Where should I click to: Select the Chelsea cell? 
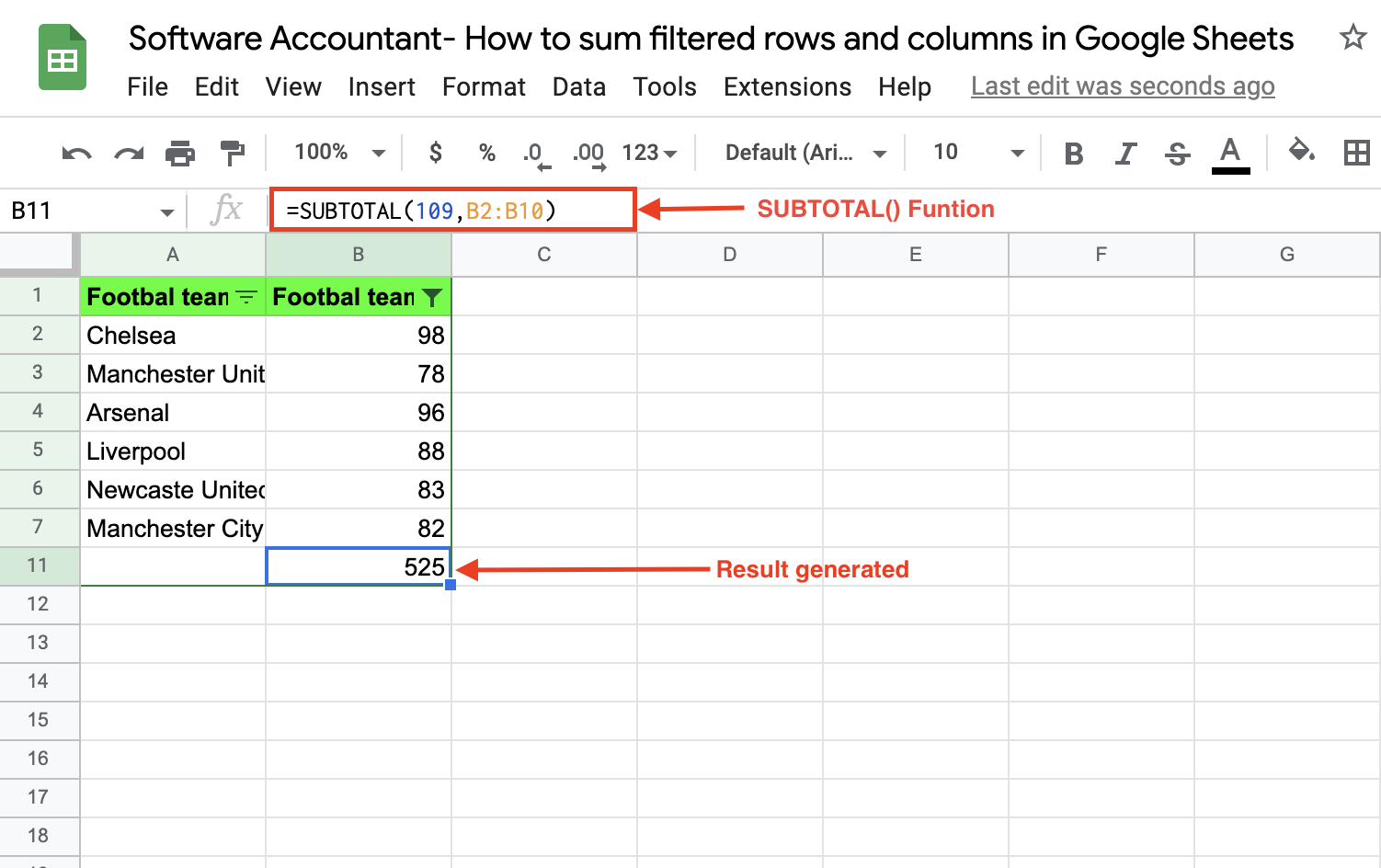[173, 335]
